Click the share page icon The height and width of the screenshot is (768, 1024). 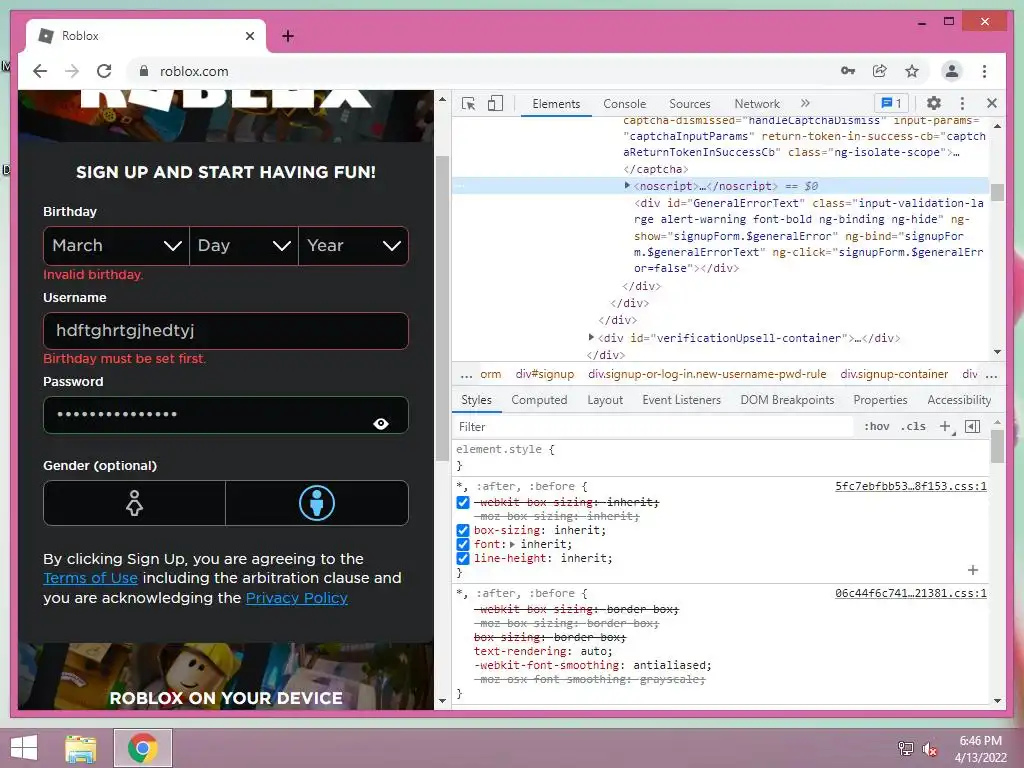880,71
